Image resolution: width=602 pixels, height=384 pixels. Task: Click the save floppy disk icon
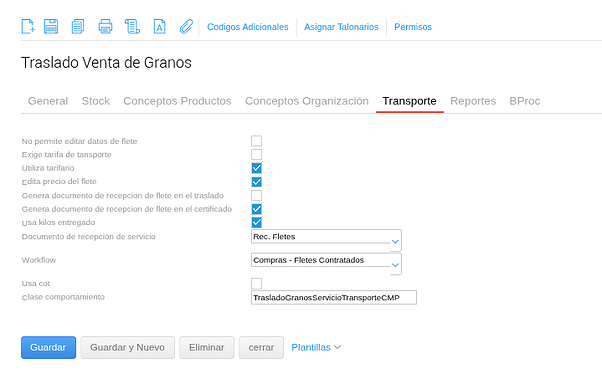pos(51,26)
